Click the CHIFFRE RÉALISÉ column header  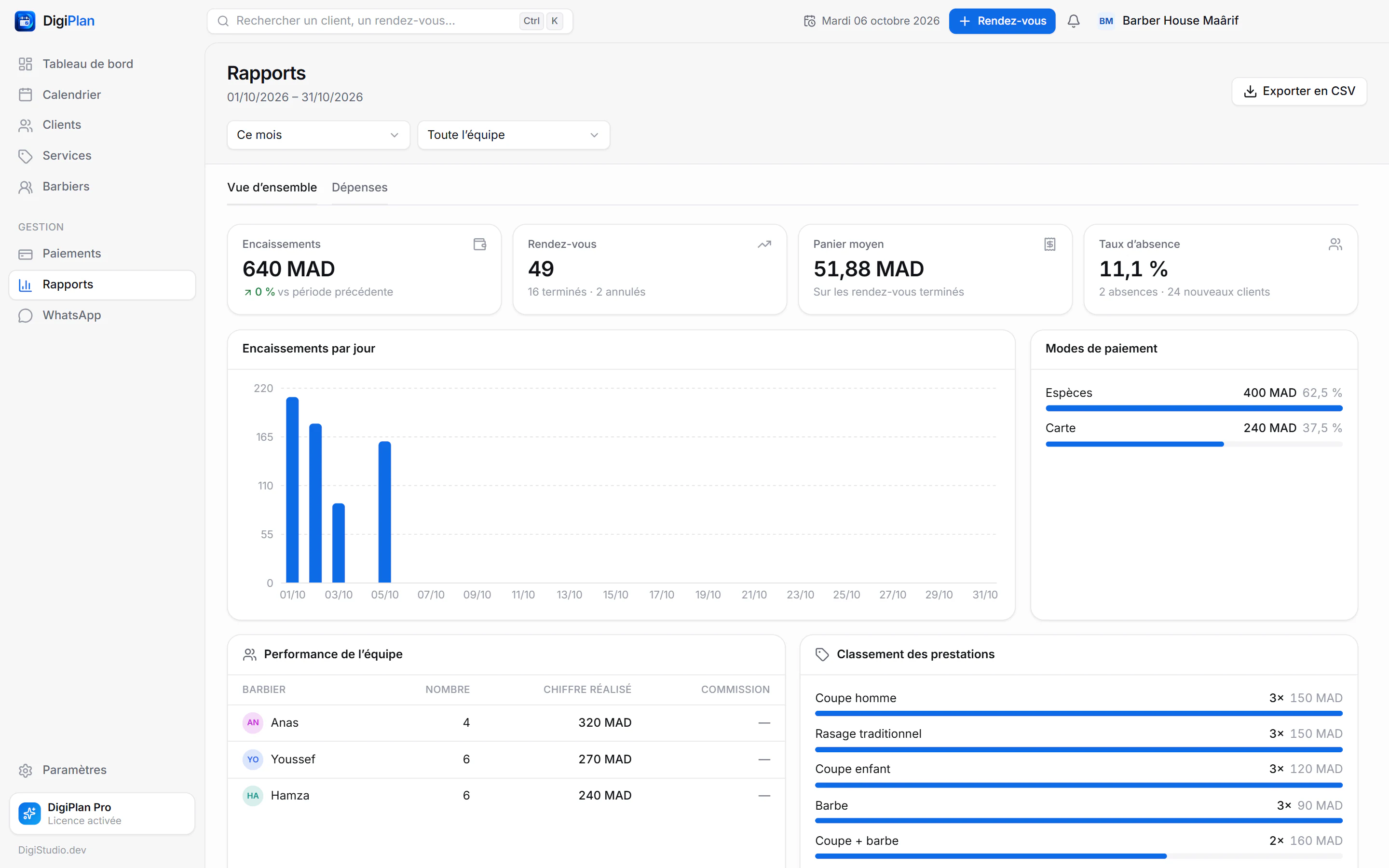tap(587, 690)
